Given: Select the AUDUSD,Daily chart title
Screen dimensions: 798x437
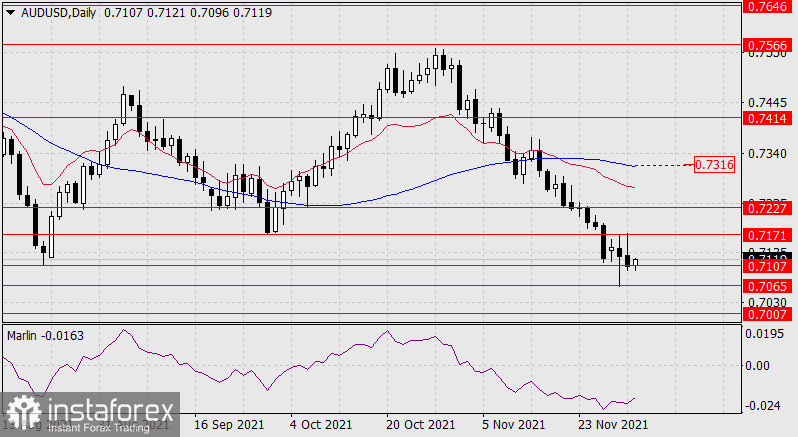Looking at the screenshot, I should pyautogui.click(x=58, y=13).
